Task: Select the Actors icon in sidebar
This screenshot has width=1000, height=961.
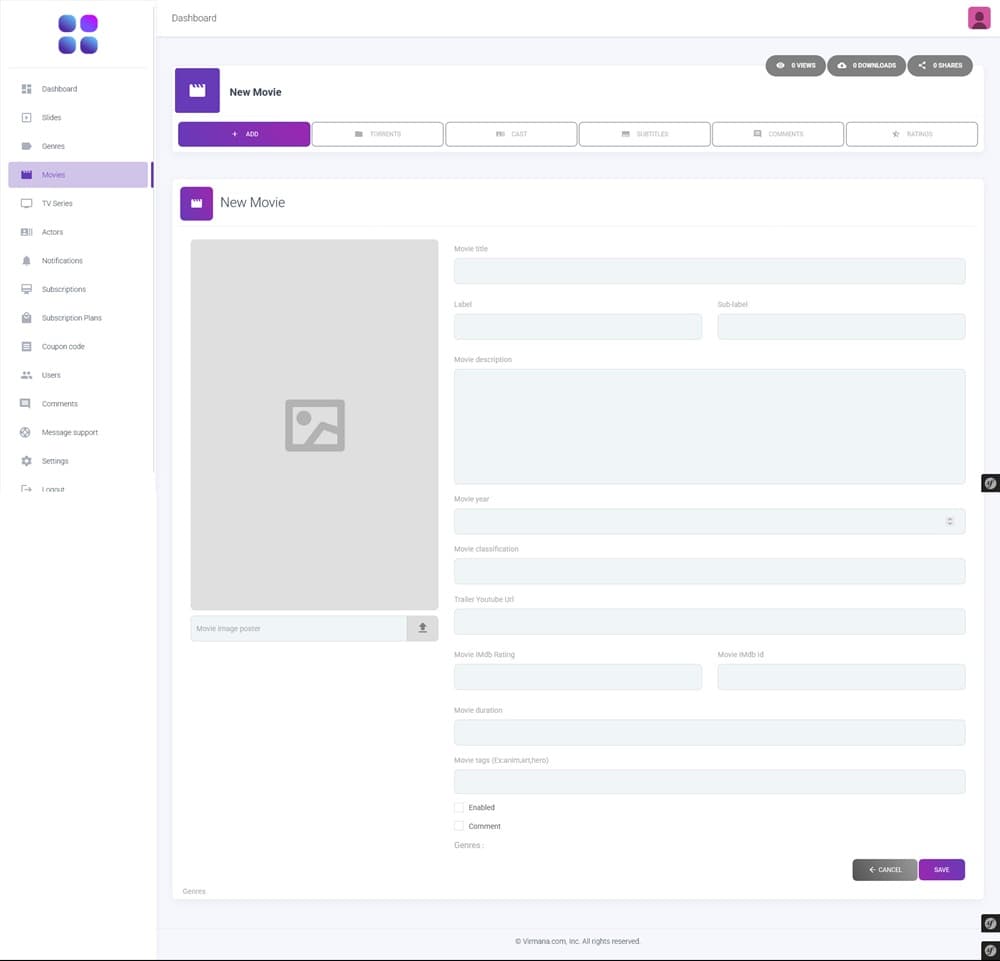Action: point(27,232)
